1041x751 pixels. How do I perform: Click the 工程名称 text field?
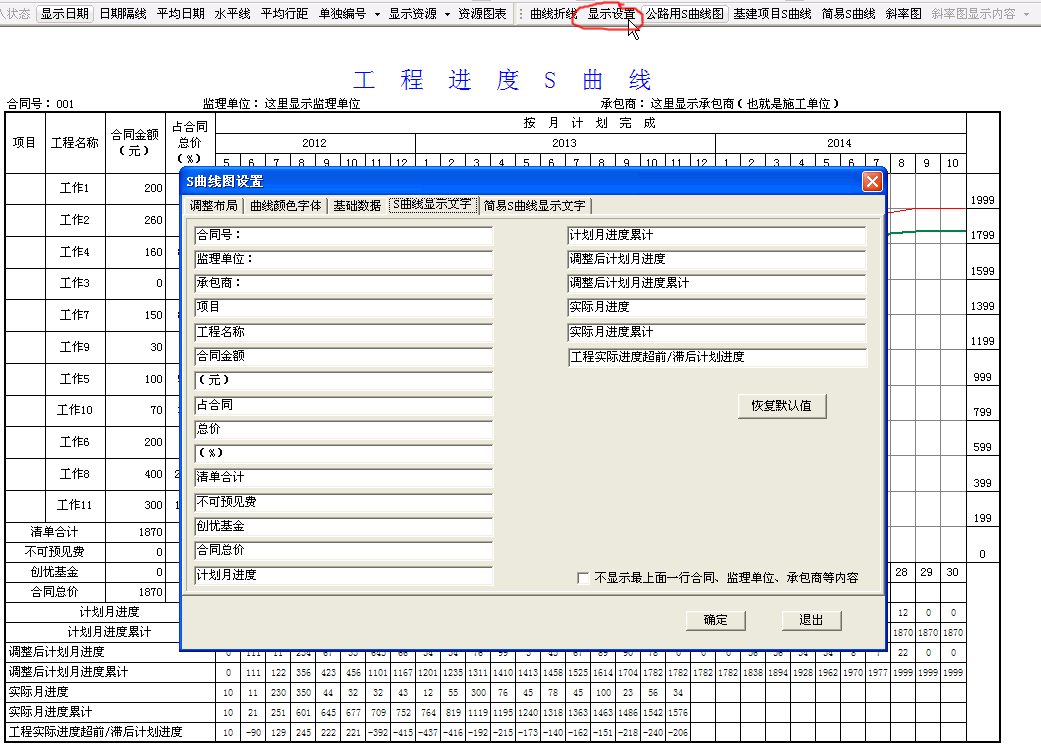point(343,332)
